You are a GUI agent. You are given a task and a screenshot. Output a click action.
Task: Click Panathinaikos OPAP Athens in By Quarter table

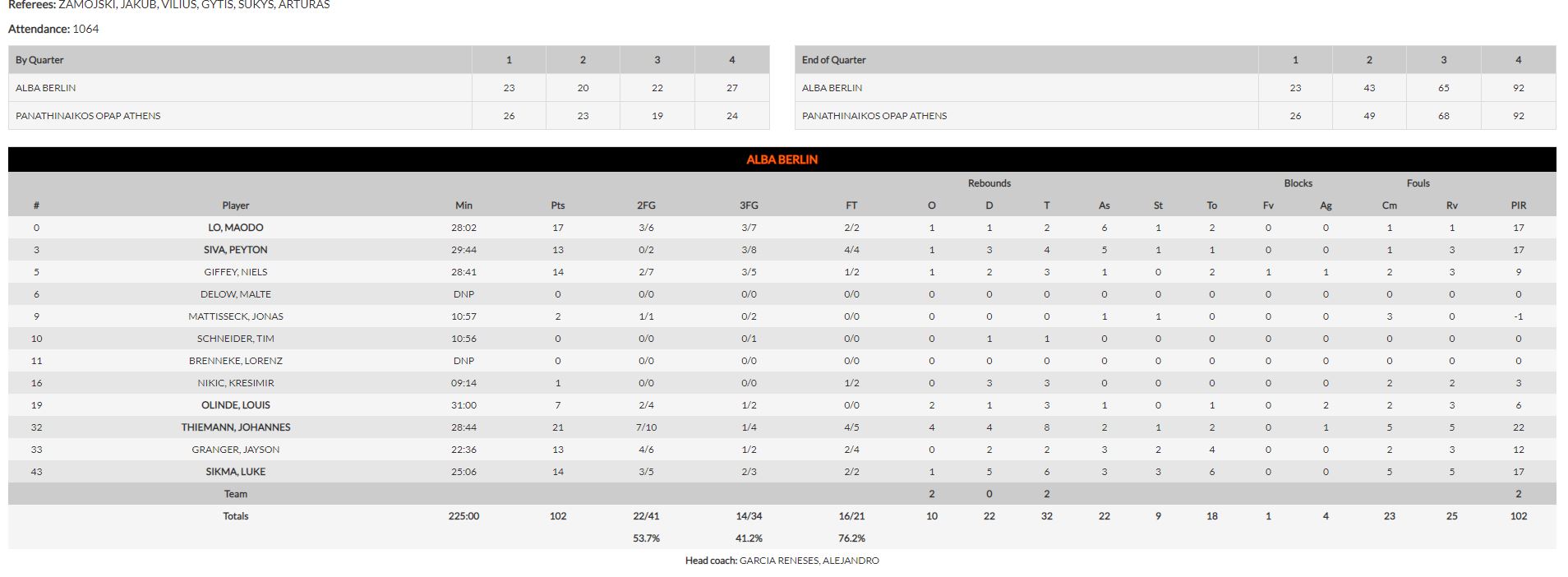[88, 116]
